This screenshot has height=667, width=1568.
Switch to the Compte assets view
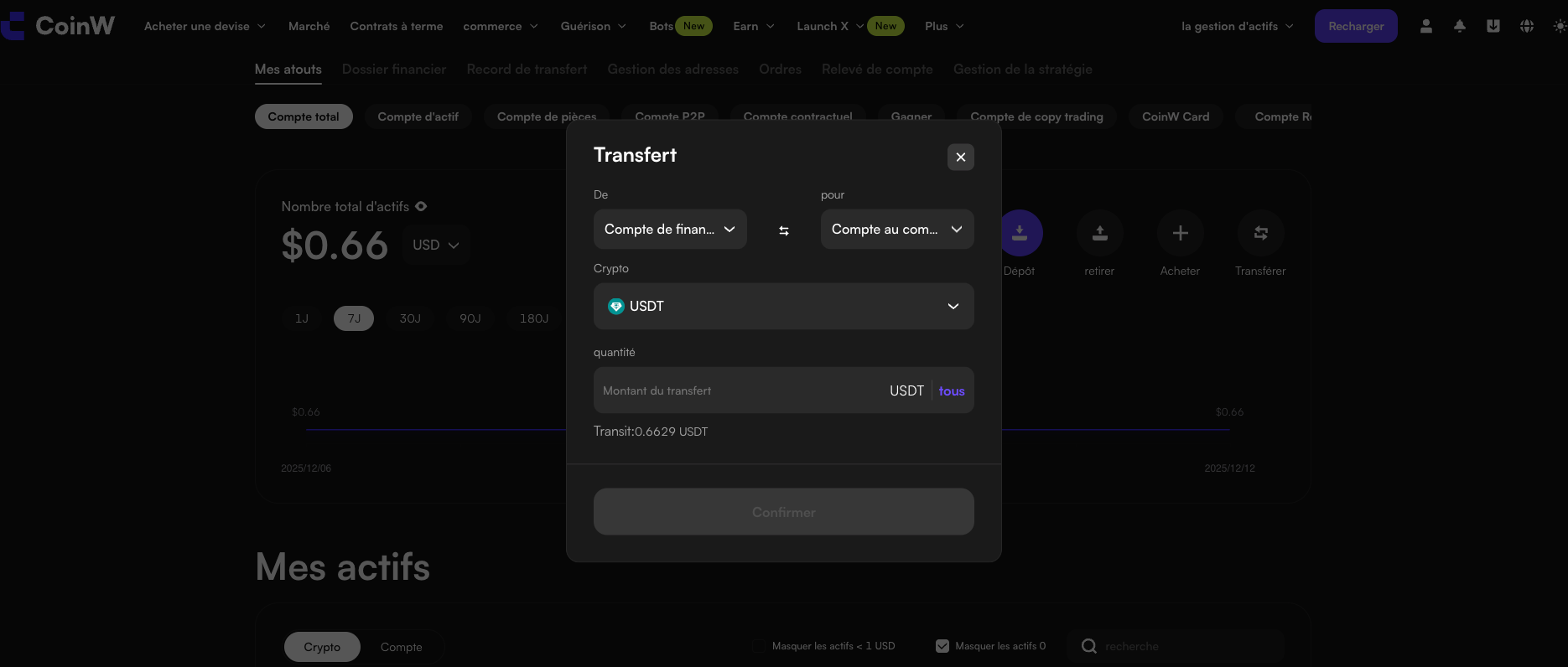(x=402, y=647)
